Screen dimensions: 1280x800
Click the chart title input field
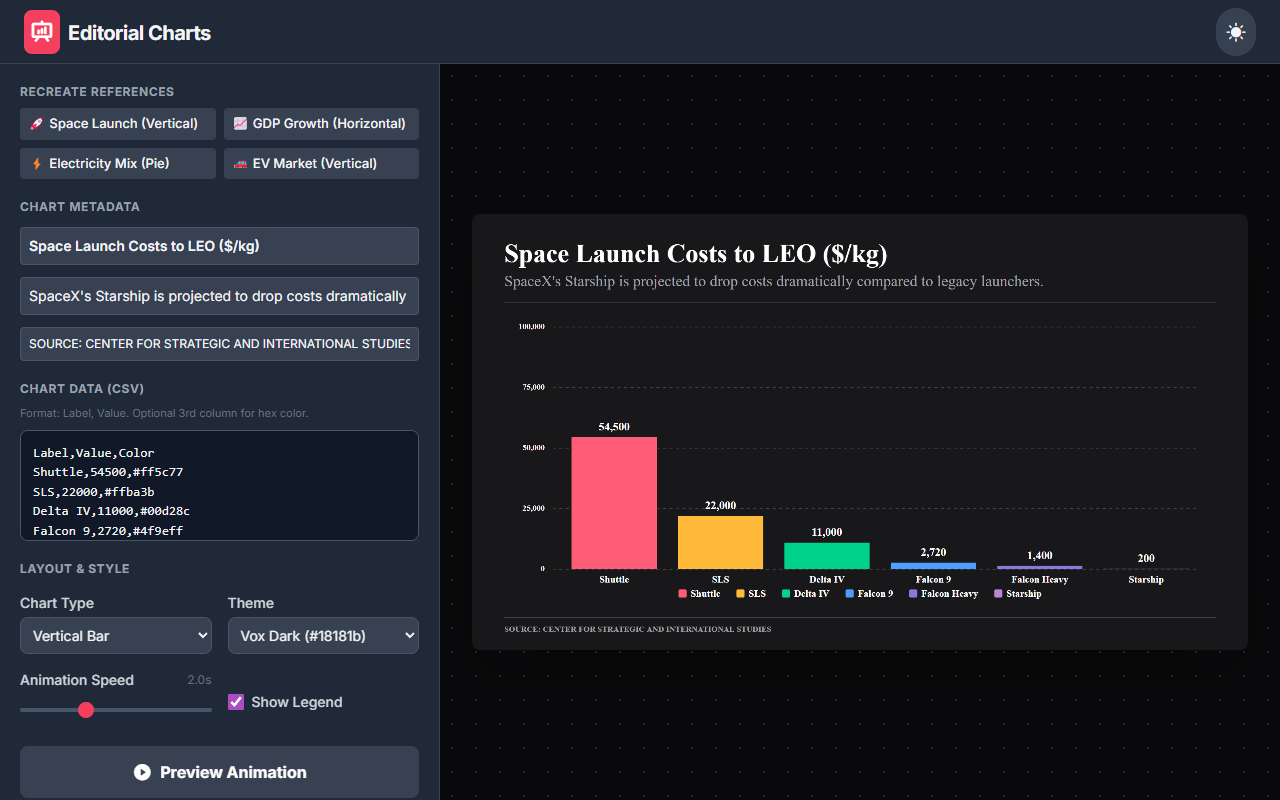tap(219, 246)
